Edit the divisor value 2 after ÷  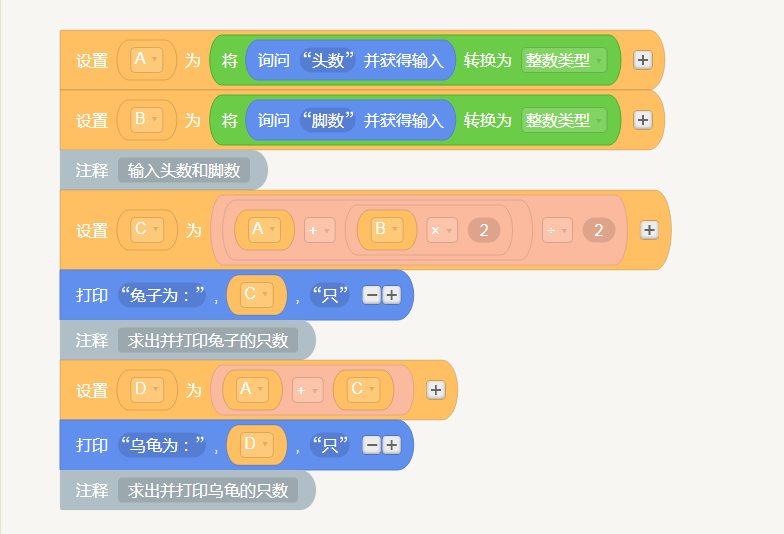click(x=598, y=230)
